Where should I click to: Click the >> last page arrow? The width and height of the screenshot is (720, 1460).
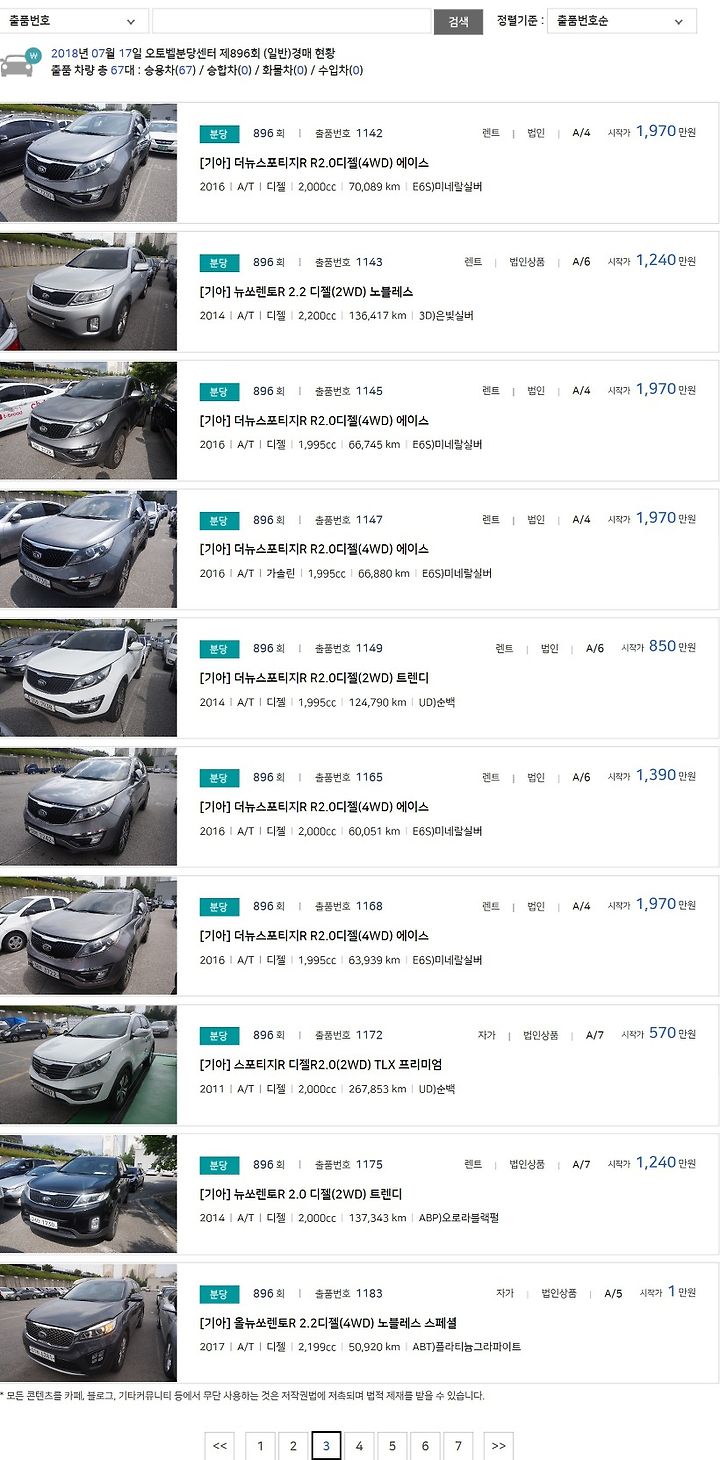pos(498,1446)
